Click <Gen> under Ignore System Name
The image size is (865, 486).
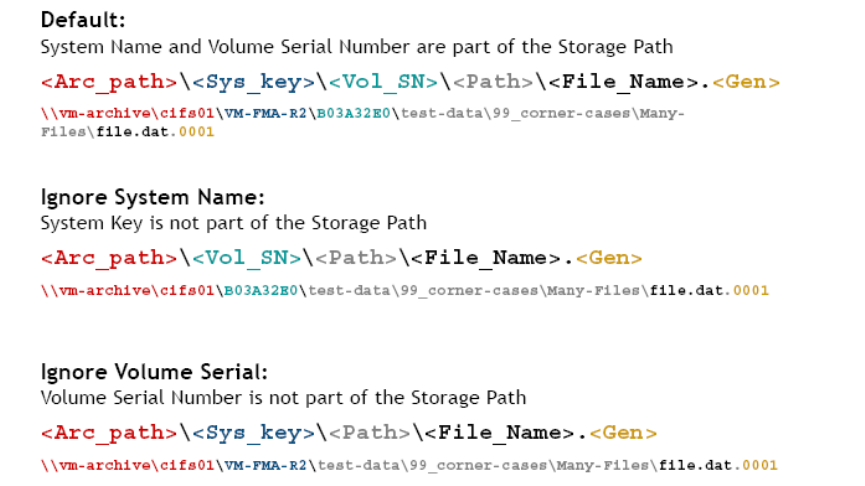click(609, 258)
